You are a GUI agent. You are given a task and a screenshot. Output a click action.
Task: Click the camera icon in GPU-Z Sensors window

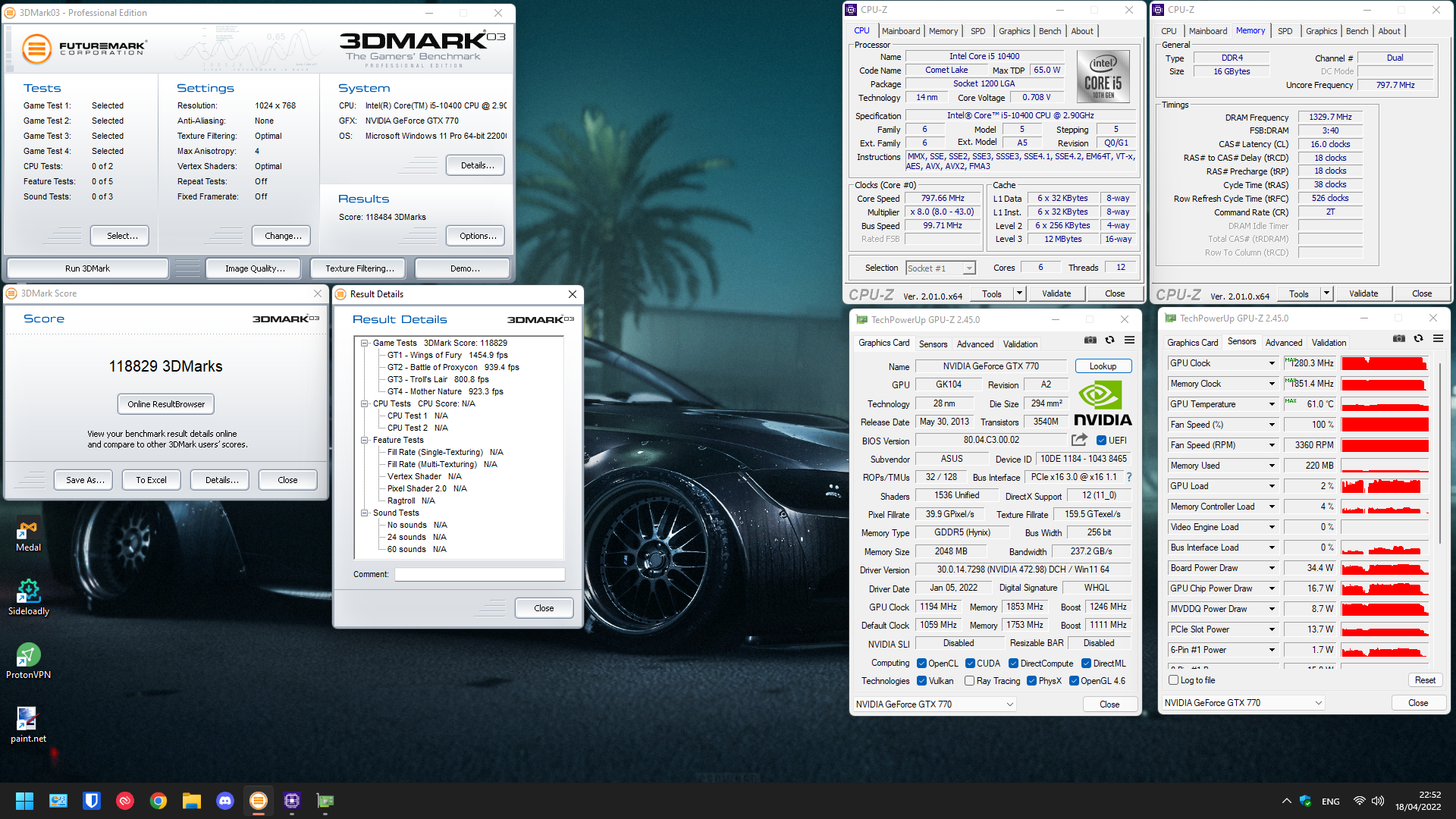click(1398, 339)
